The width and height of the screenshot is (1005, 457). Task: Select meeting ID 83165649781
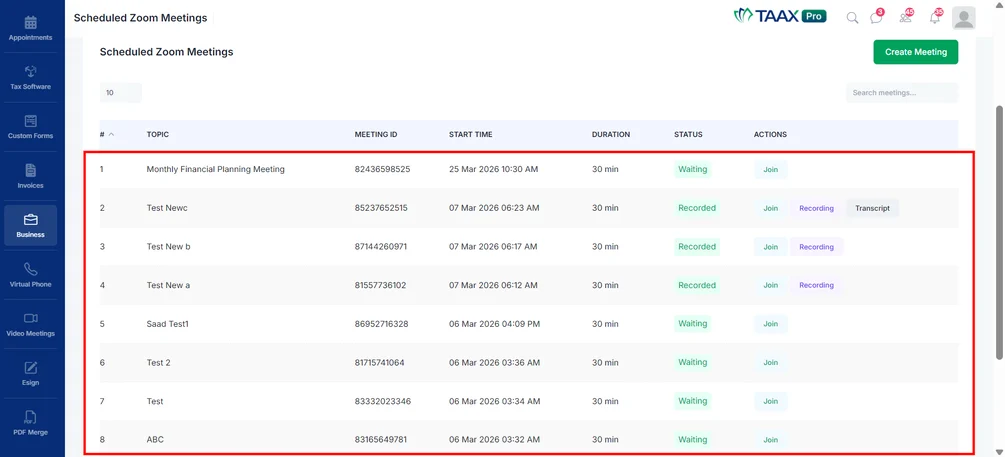[381, 440]
